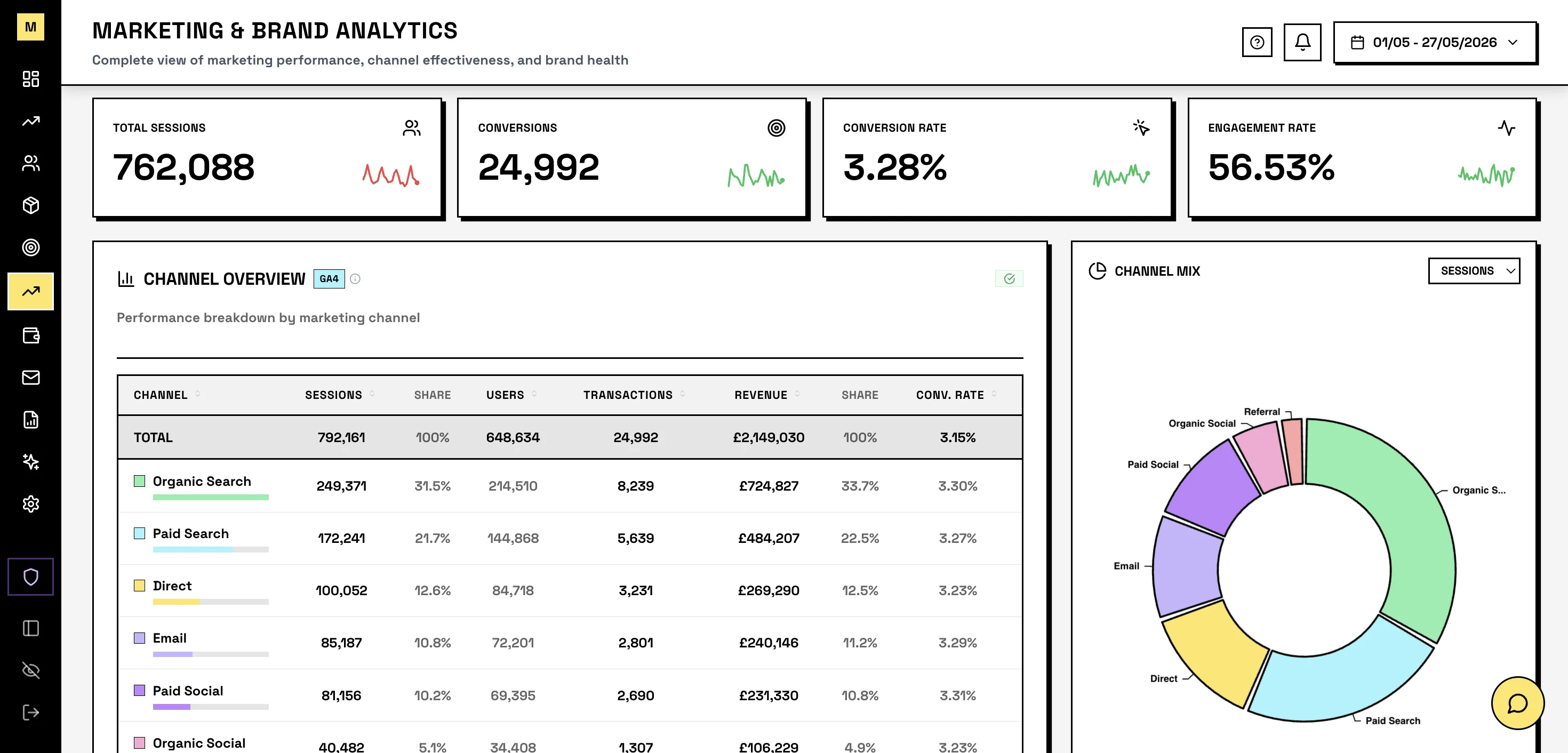Click the Conversions 24,992 card
1568x753 pixels.
(x=632, y=158)
